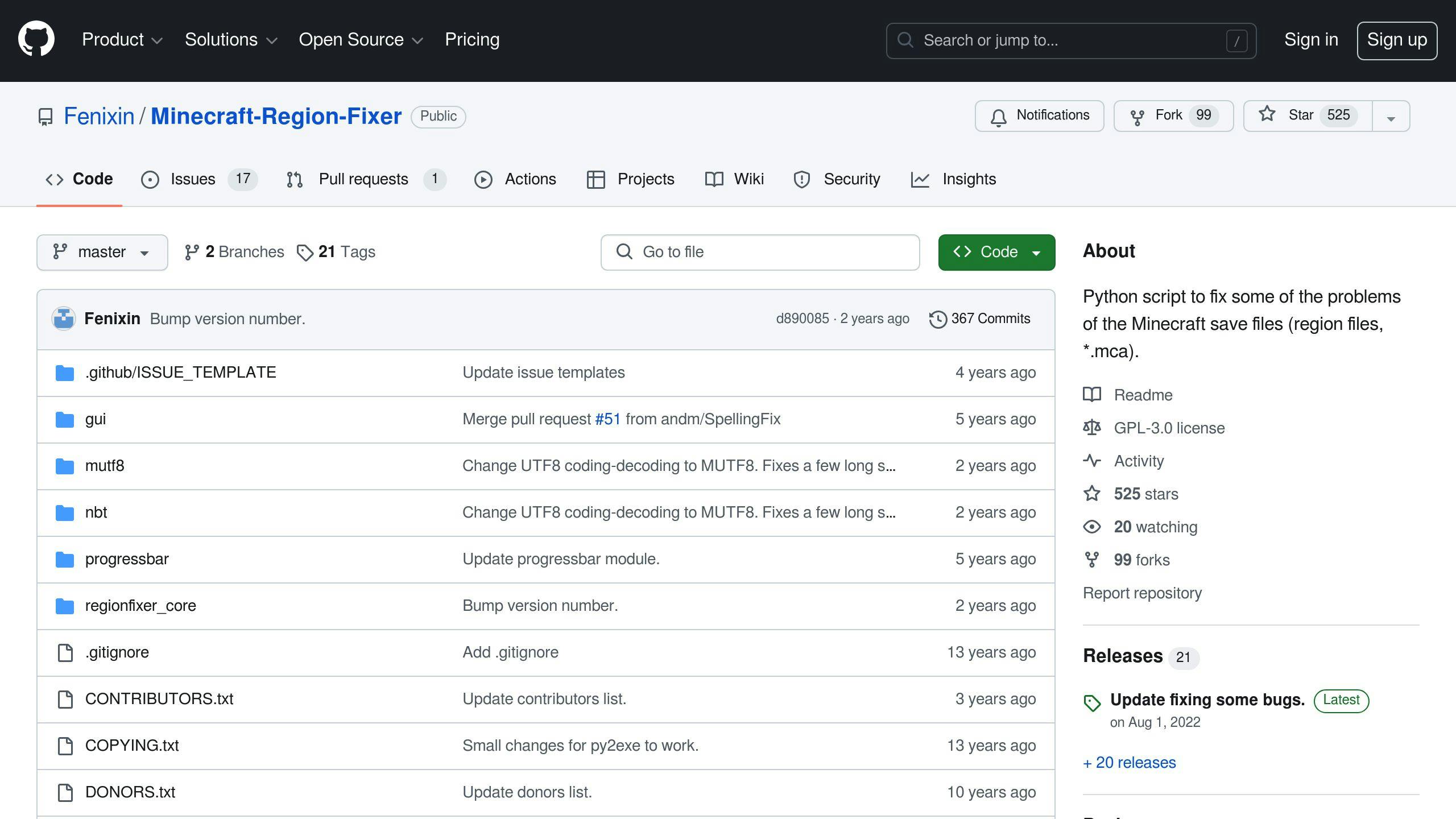Open the Wiki tab

click(749, 179)
